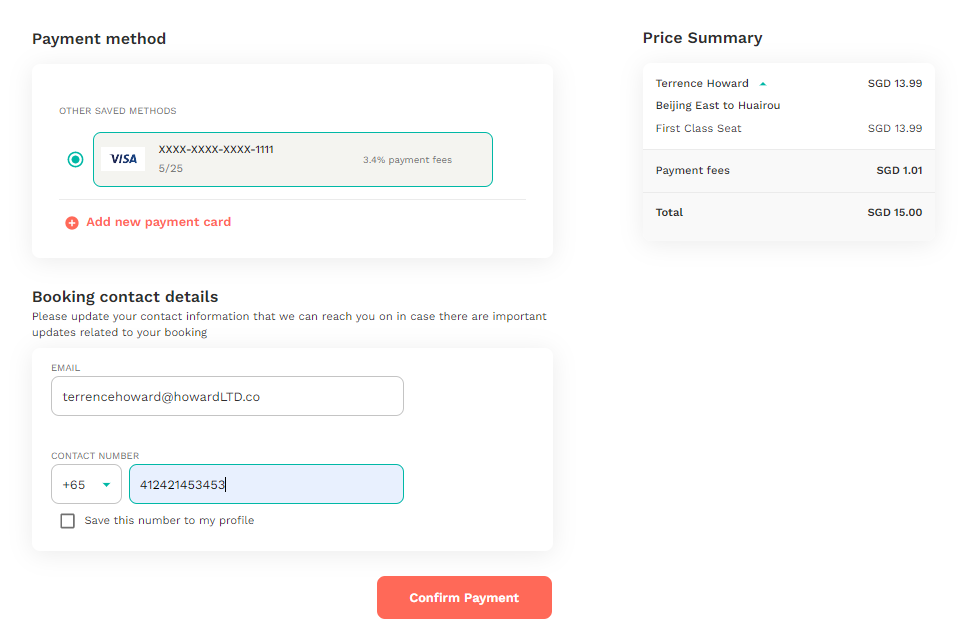
Task: Click the 3.4% payment fees note
Action: 408,160
